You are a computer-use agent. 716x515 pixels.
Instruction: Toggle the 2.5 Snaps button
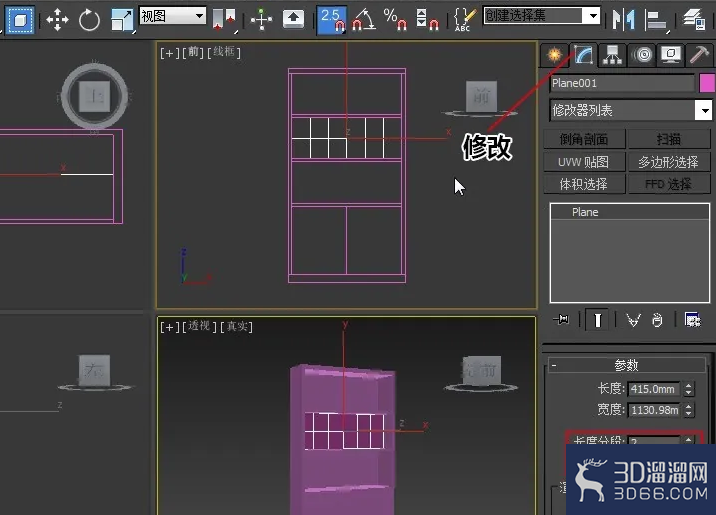click(x=332, y=20)
